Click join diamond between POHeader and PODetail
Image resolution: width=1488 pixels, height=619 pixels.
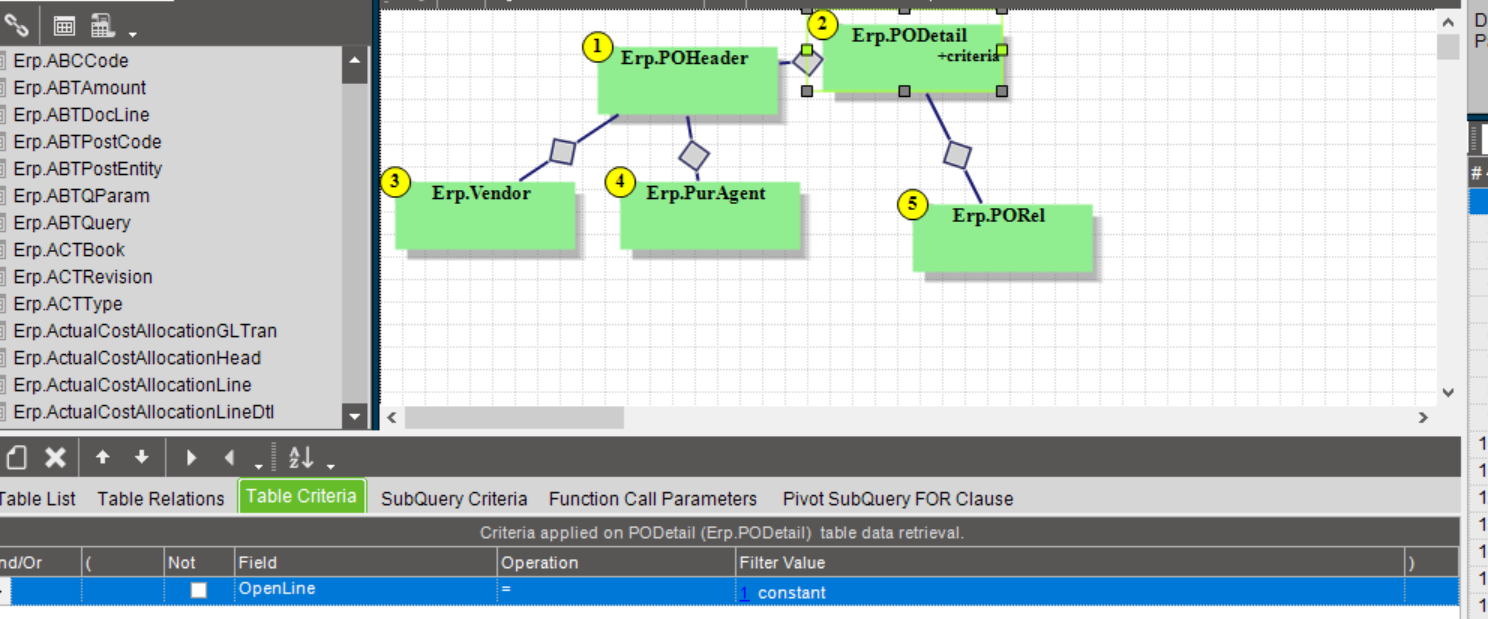tap(808, 63)
